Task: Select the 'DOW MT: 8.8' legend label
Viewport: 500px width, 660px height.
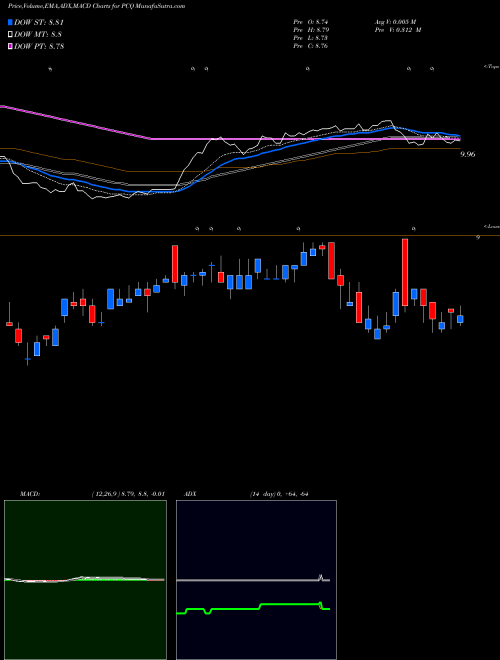Action: [x=38, y=35]
